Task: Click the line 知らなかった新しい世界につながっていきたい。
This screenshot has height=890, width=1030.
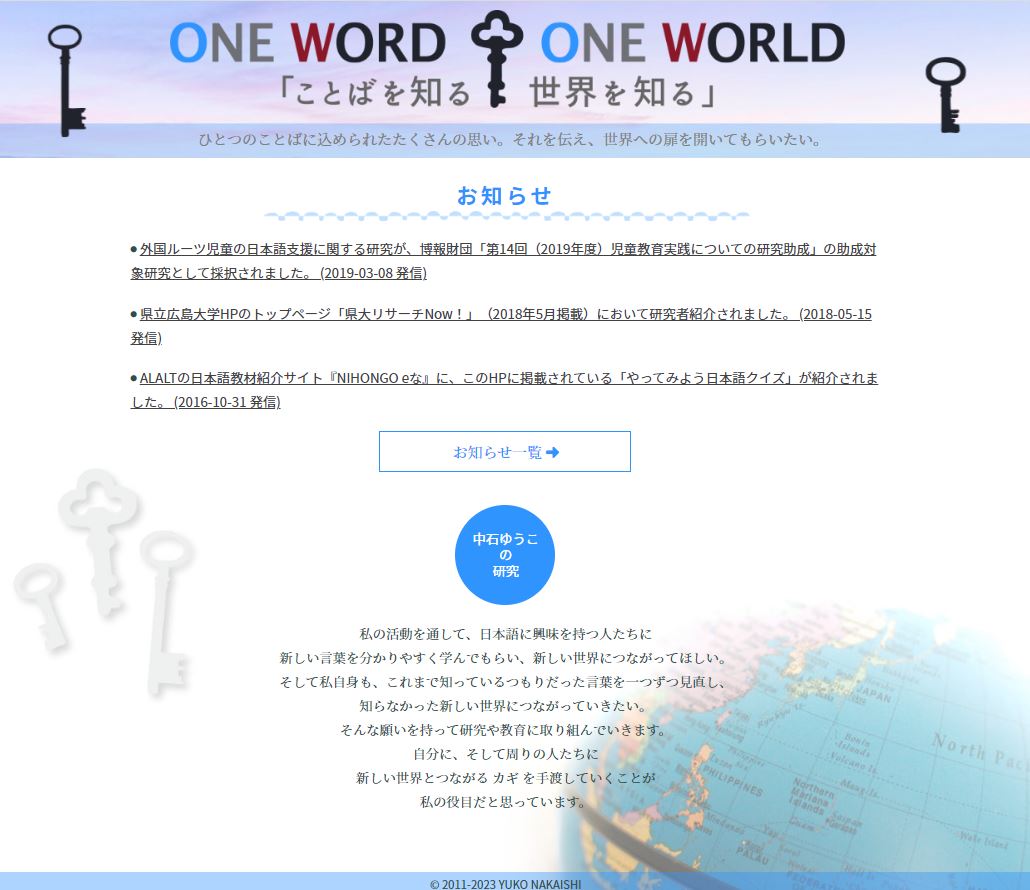Action: point(504,706)
